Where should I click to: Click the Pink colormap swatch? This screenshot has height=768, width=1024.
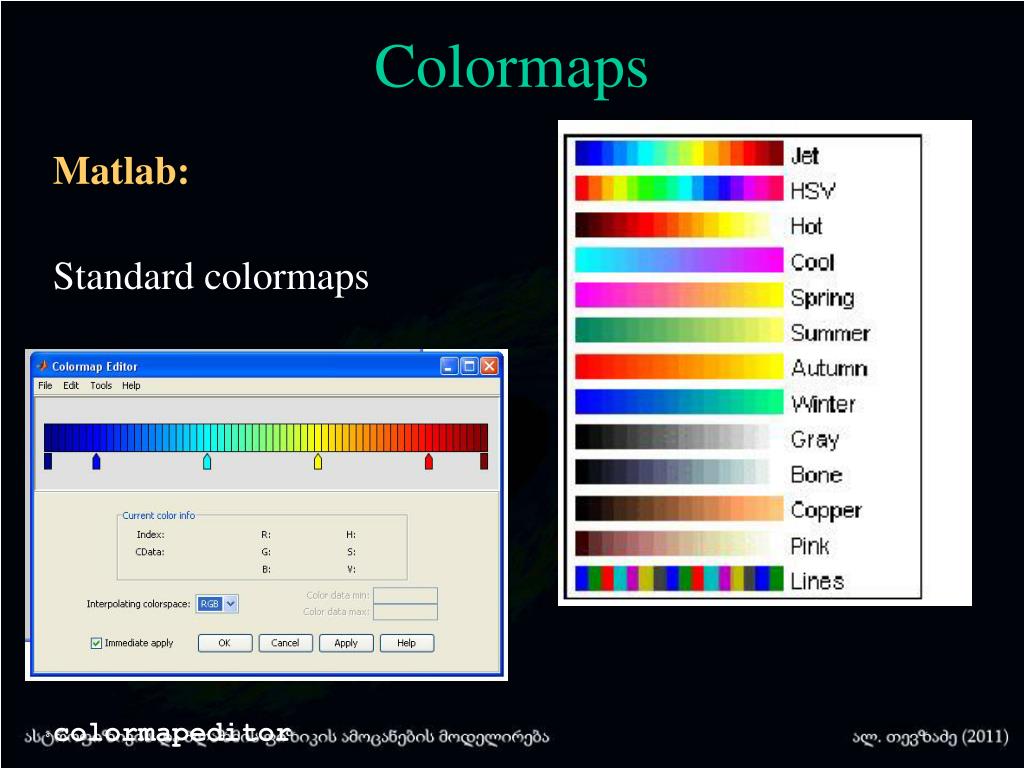click(679, 543)
